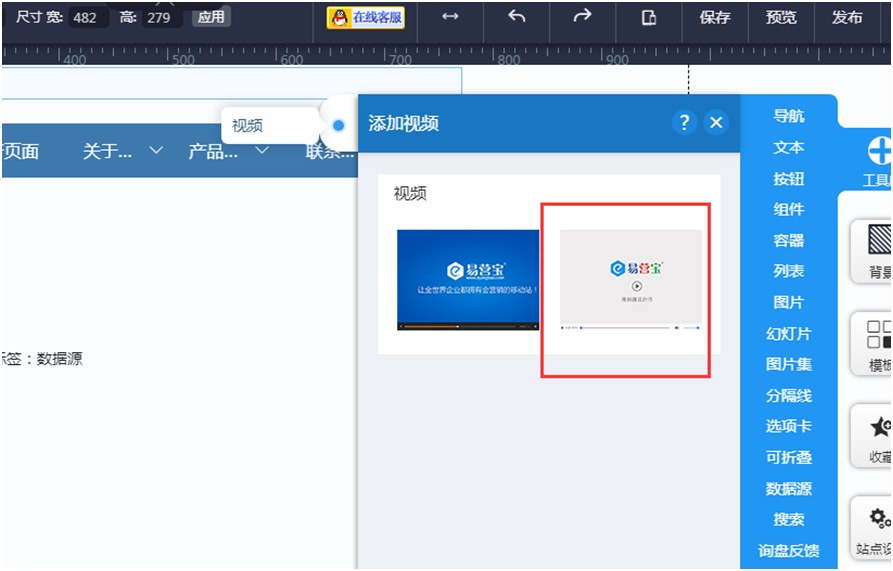Screen dimensions: 893x571
Task: Click the blue dot next to 视频 tooltip
Action: tap(338, 125)
